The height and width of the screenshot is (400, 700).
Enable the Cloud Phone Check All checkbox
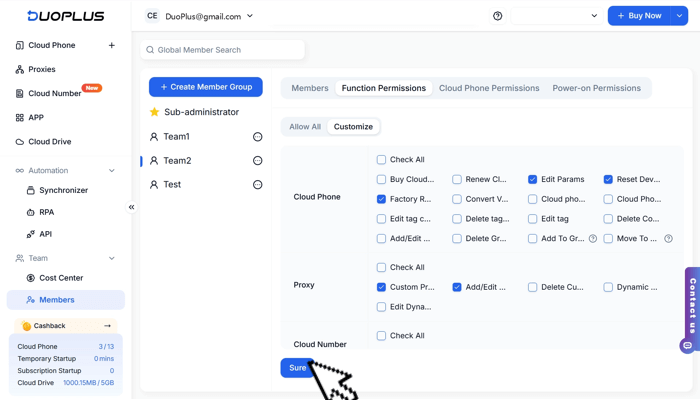coord(381,160)
